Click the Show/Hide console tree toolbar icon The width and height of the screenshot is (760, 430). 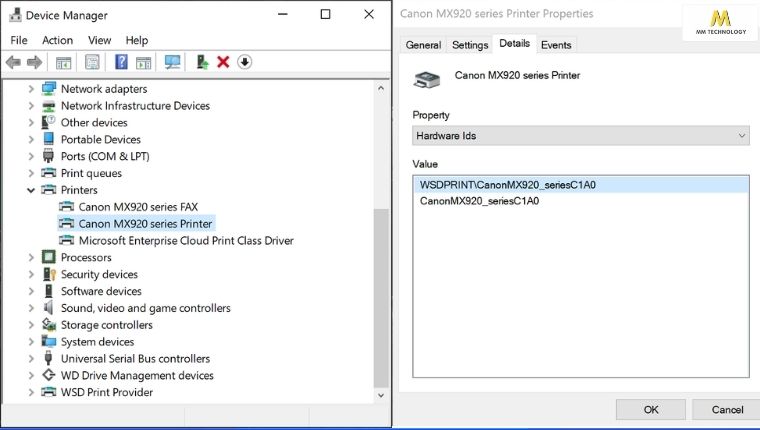point(63,63)
